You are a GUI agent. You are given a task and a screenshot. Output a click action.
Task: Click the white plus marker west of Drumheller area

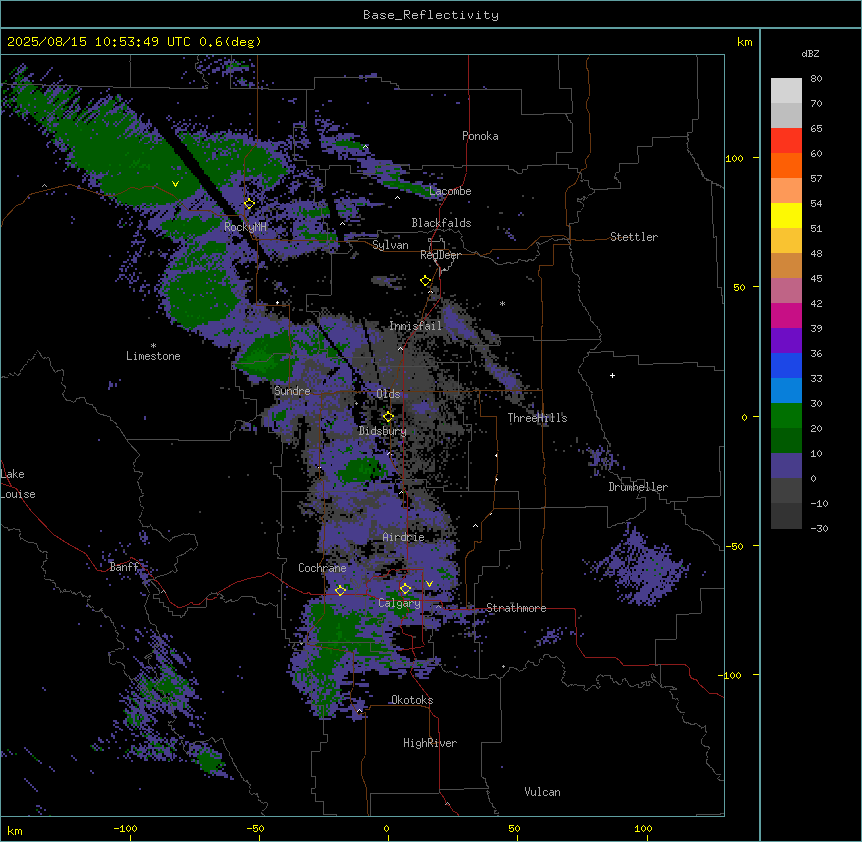pos(612,375)
